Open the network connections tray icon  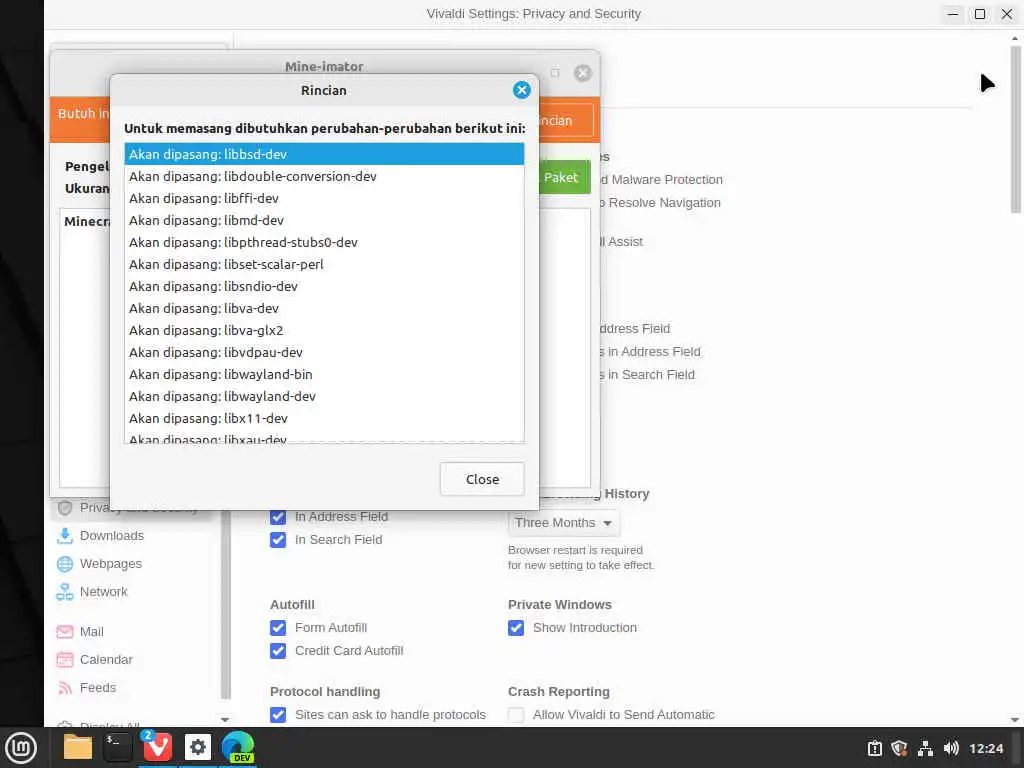pos(925,748)
